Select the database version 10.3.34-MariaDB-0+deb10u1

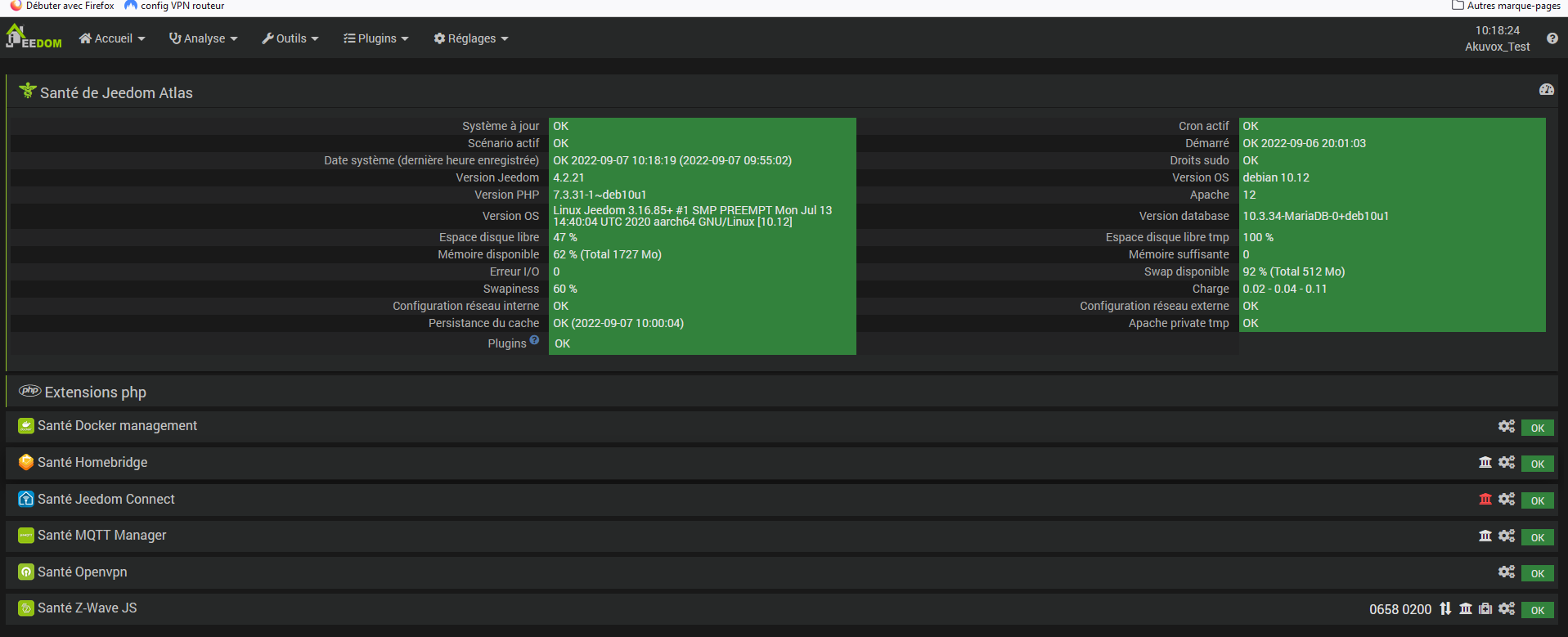point(1316,216)
